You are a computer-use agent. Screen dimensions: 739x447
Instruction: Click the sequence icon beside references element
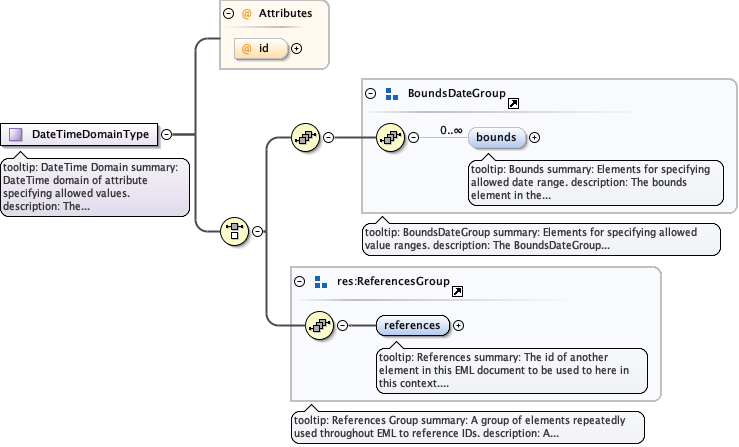click(319, 324)
